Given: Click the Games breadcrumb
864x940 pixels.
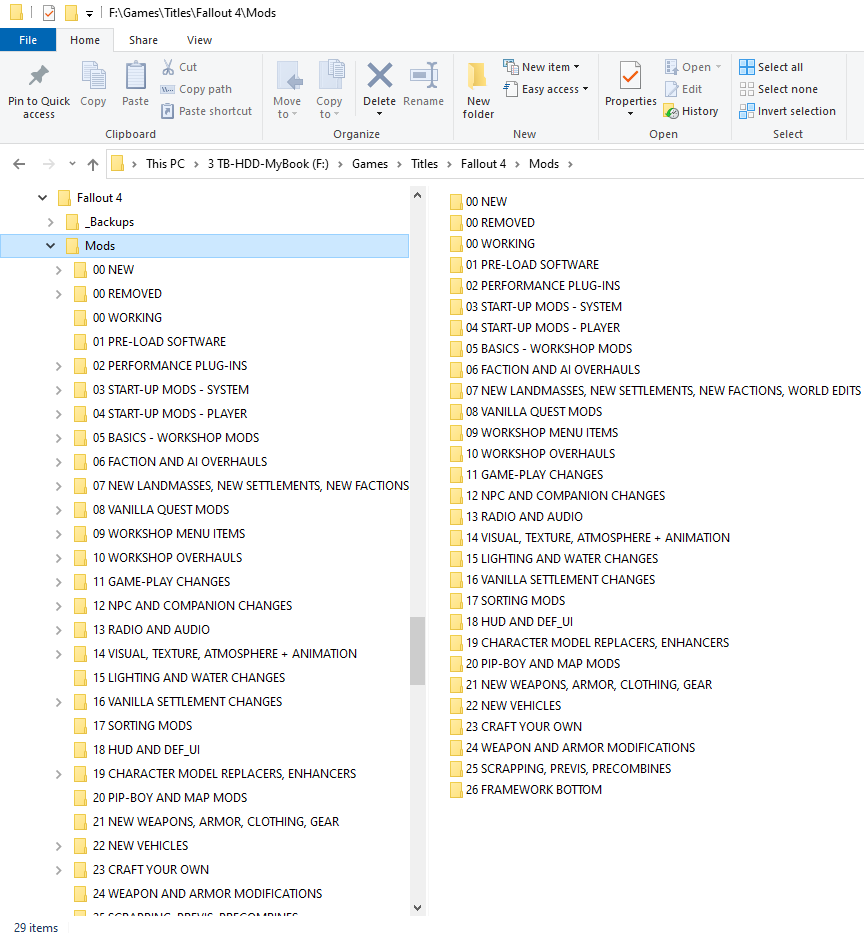Looking at the screenshot, I should click(x=370, y=164).
